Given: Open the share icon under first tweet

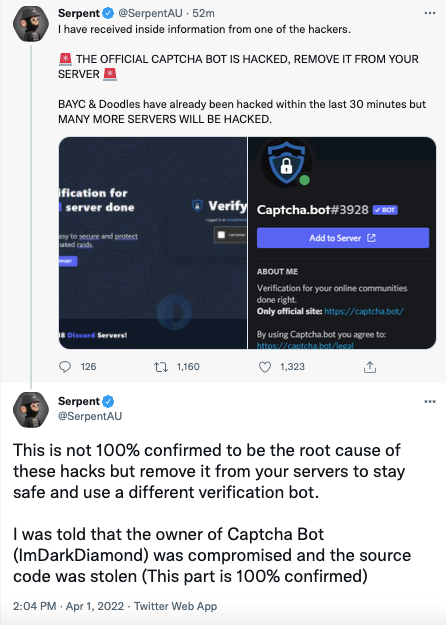Looking at the screenshot, I should tap(369, 367).
